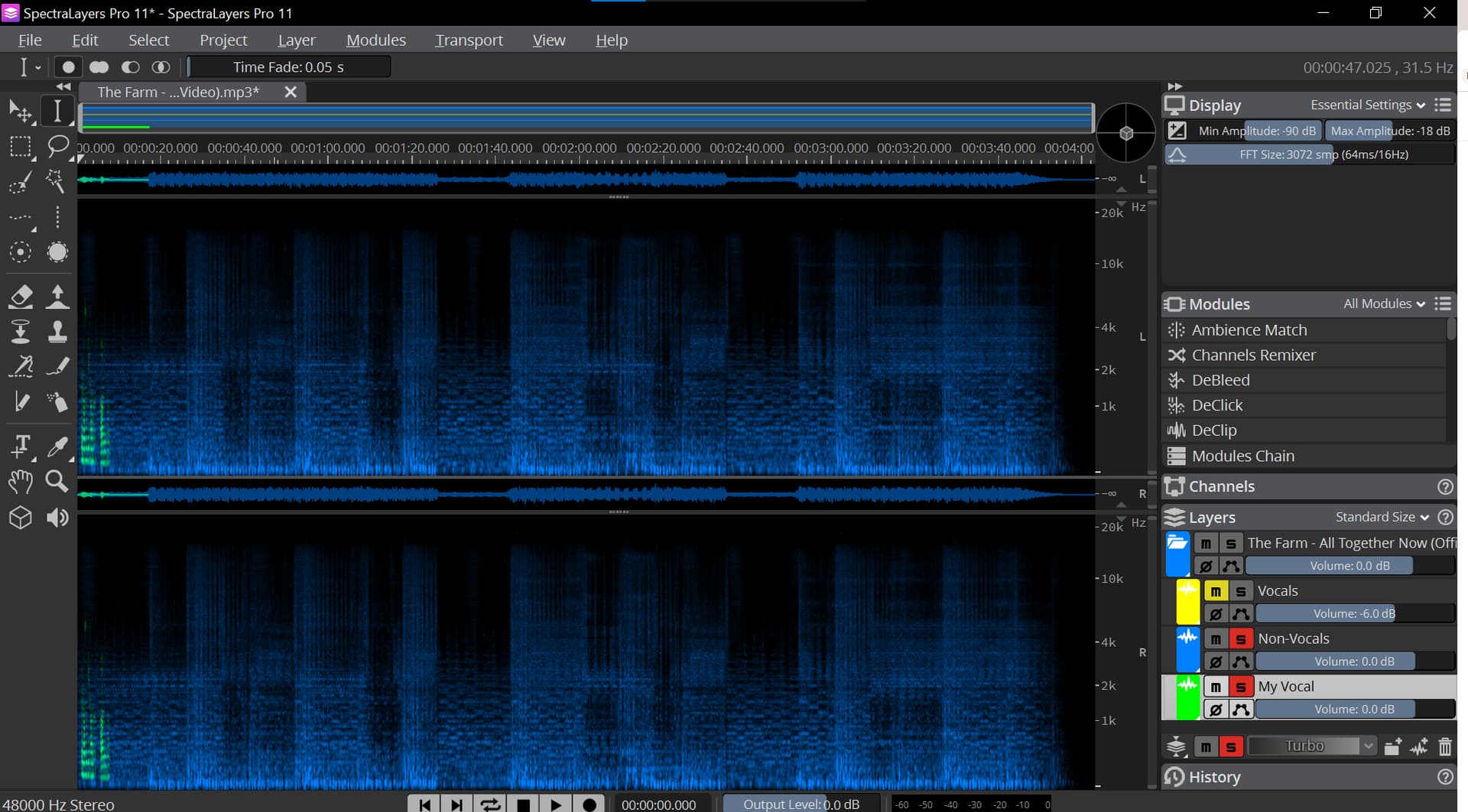Viewport: 1468px width, 812px height.
Task: Open the File menu
Action: point(30,40)
